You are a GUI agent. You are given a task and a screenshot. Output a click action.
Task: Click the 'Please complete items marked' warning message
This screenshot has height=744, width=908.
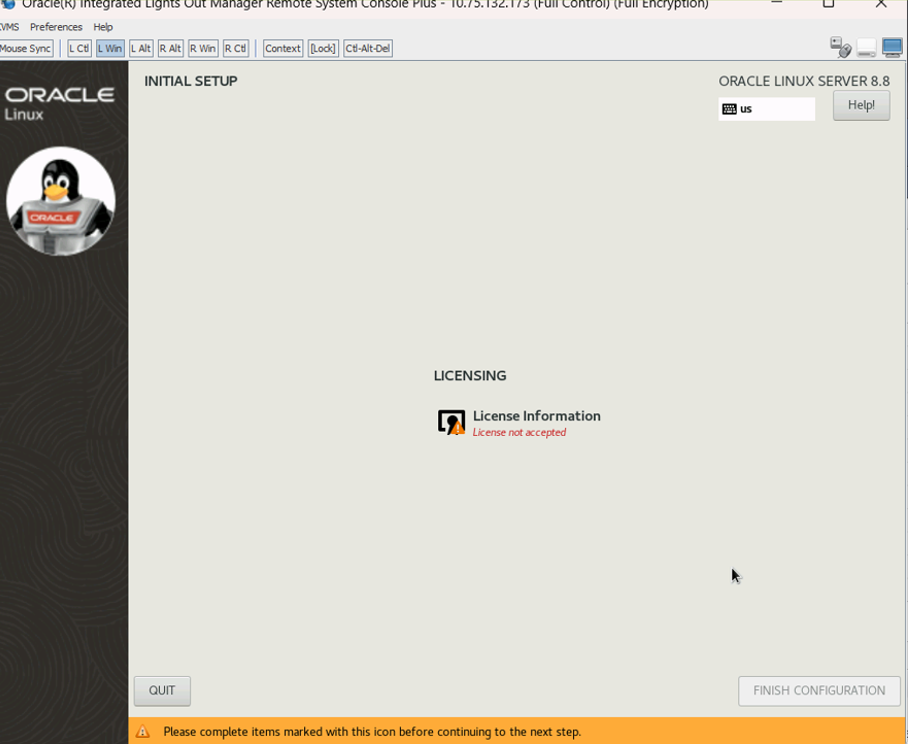(x=372, y=732)
